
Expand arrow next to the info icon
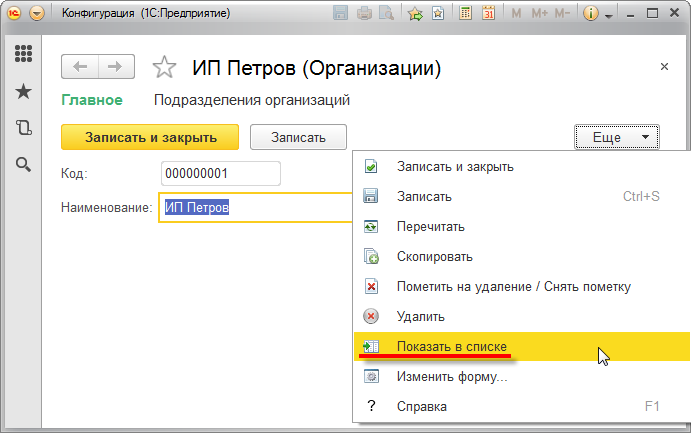609,16
